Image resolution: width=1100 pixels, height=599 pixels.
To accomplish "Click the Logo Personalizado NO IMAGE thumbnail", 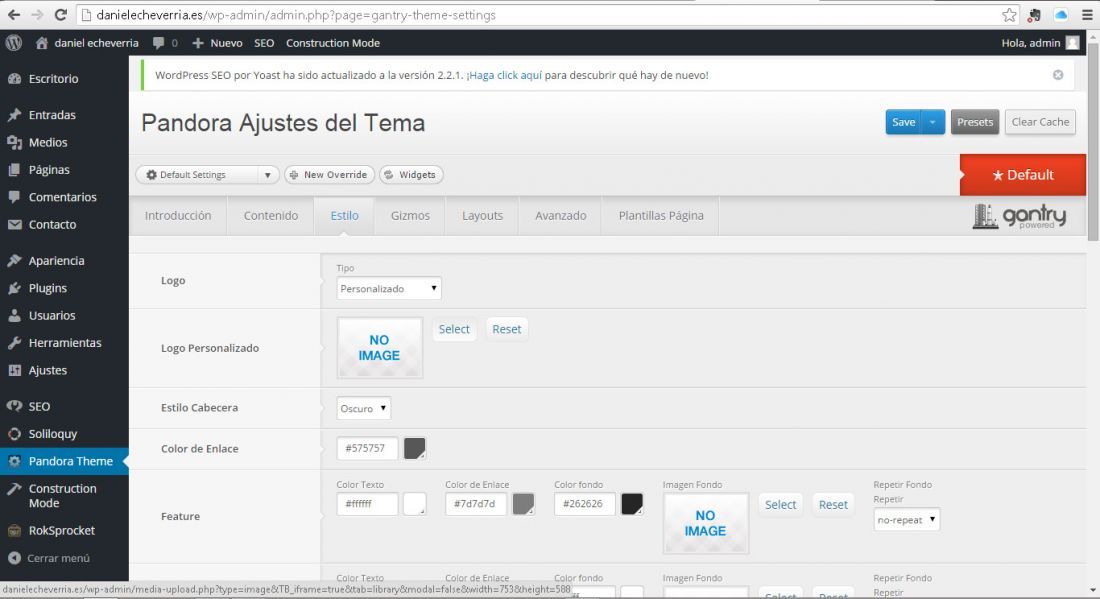I will (x=380, y=348).
